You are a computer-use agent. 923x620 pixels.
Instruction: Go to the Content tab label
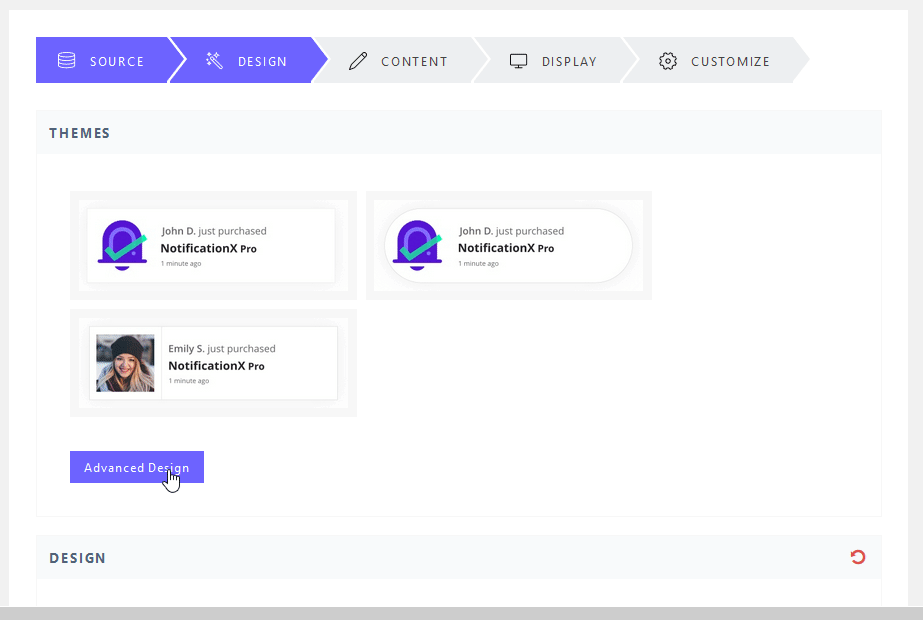(414, 62)
